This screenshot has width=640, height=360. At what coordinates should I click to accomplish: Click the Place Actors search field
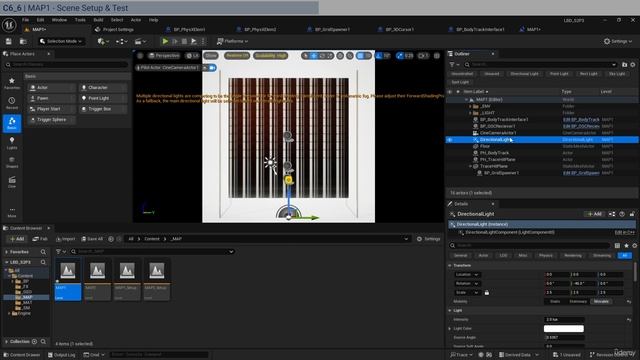point(67,64)
